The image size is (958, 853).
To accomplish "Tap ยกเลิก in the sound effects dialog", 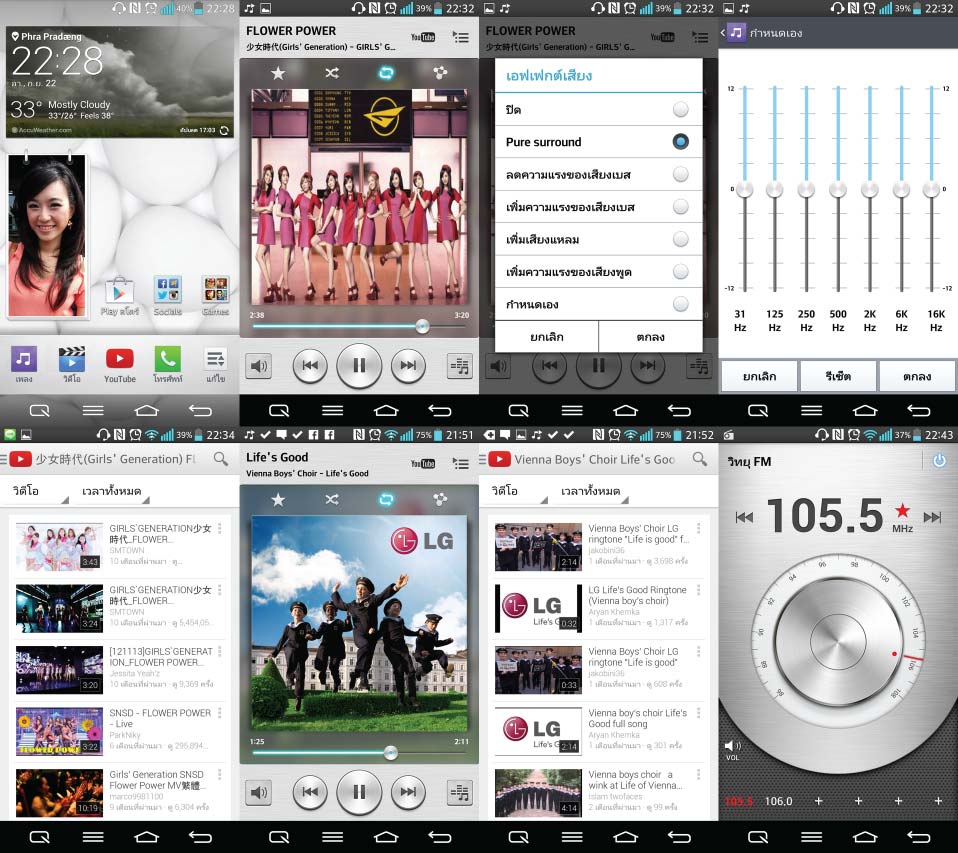I will coord(547,337).
